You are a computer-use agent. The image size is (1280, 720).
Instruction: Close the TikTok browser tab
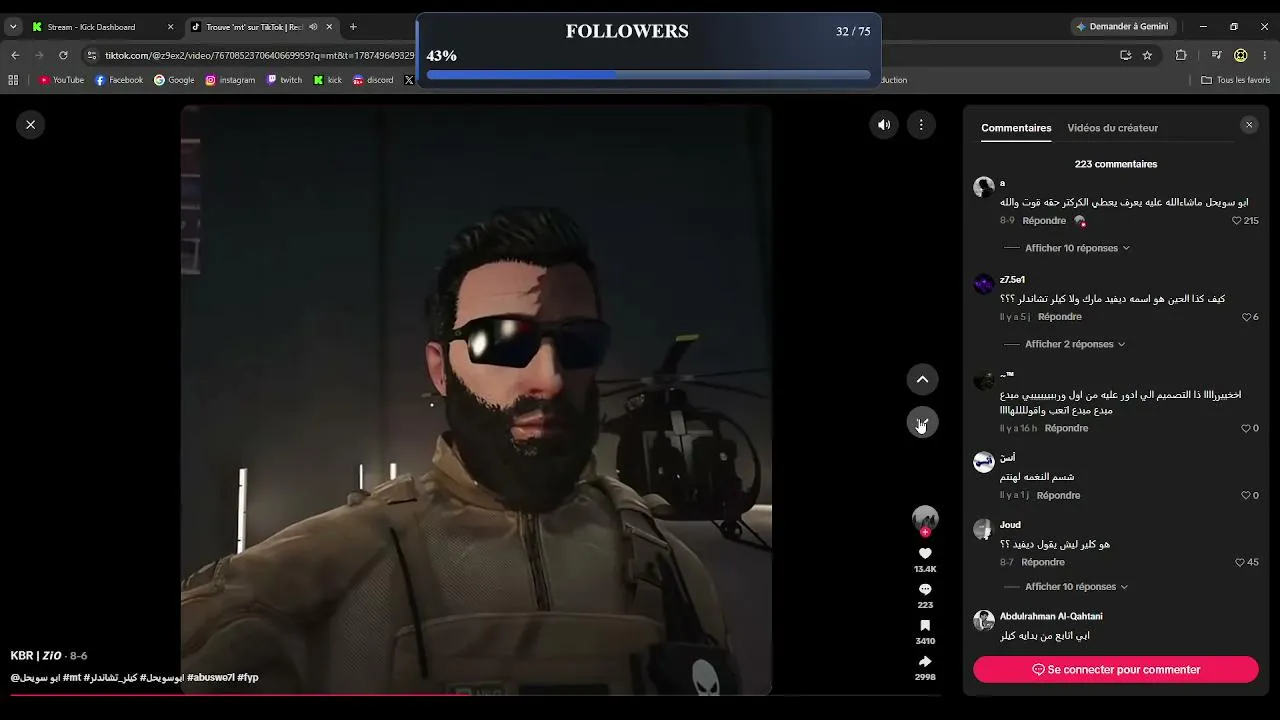pos(329,27)
